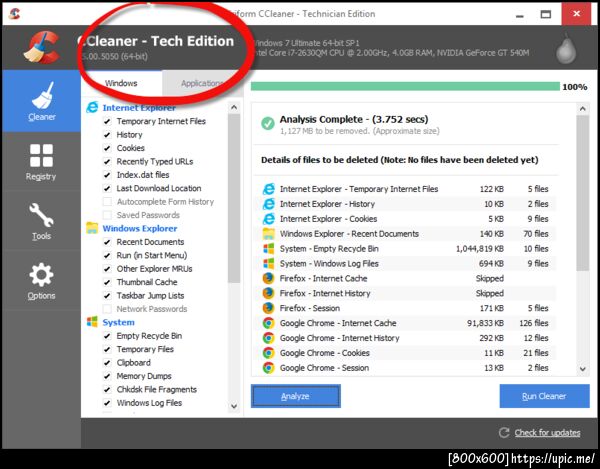
Task: Click the System category heading
Action: click(x=118, y=322)
